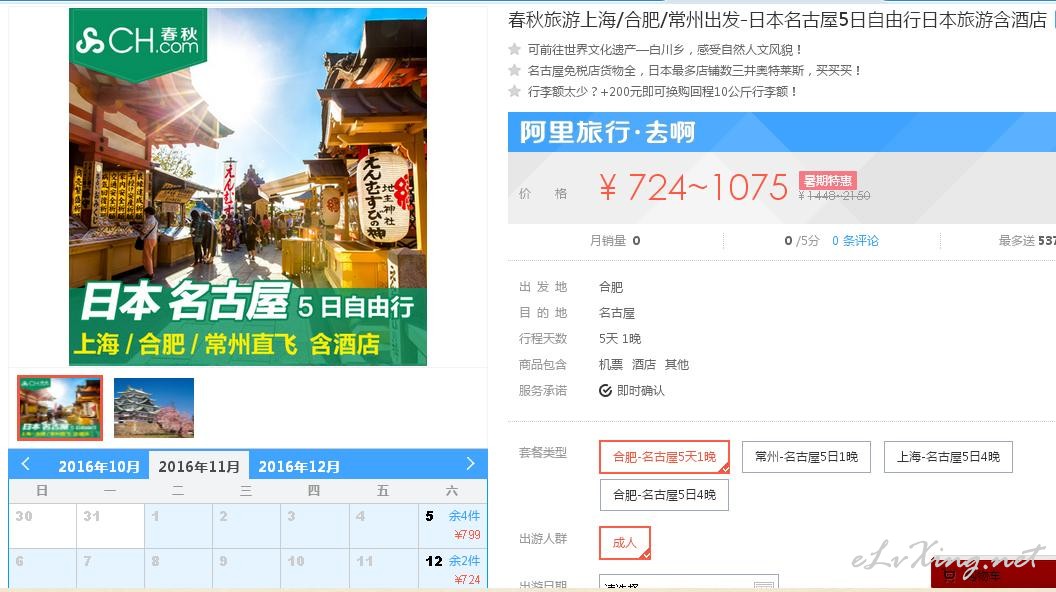
Task: Choose package 合肥-名古屋5天1晚
Action: tap(664, 457)
